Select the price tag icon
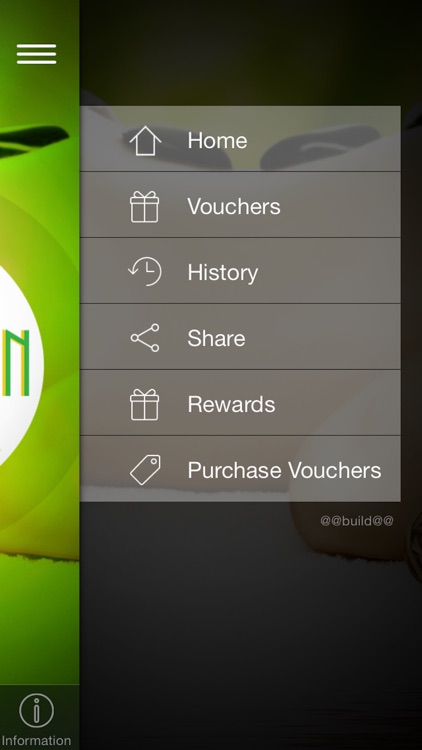This screenshot has width=422, height=750. [x=145, y=470]
